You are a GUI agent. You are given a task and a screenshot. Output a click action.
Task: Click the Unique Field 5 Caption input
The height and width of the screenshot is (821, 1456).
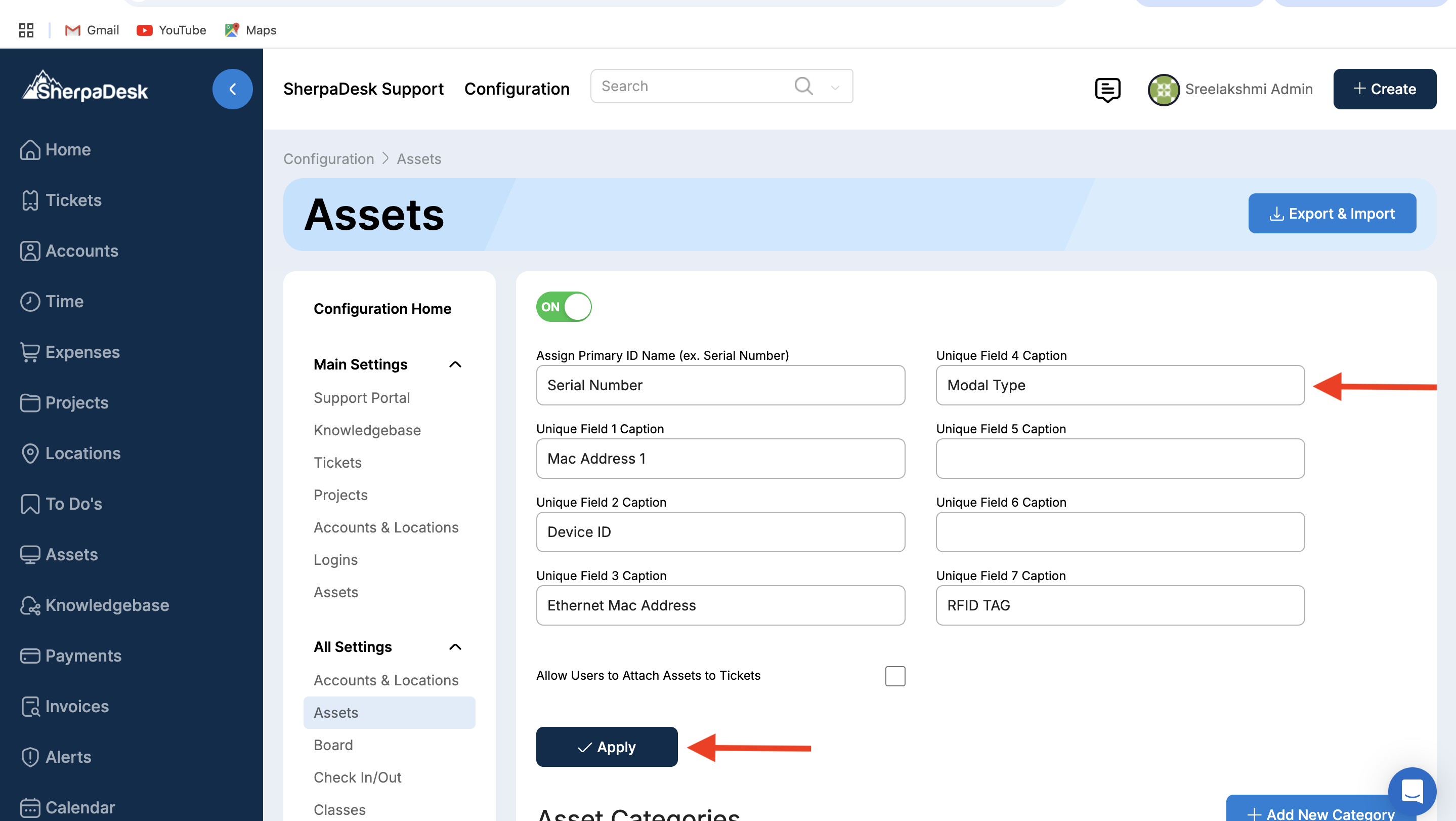(x=1120, y=459)
